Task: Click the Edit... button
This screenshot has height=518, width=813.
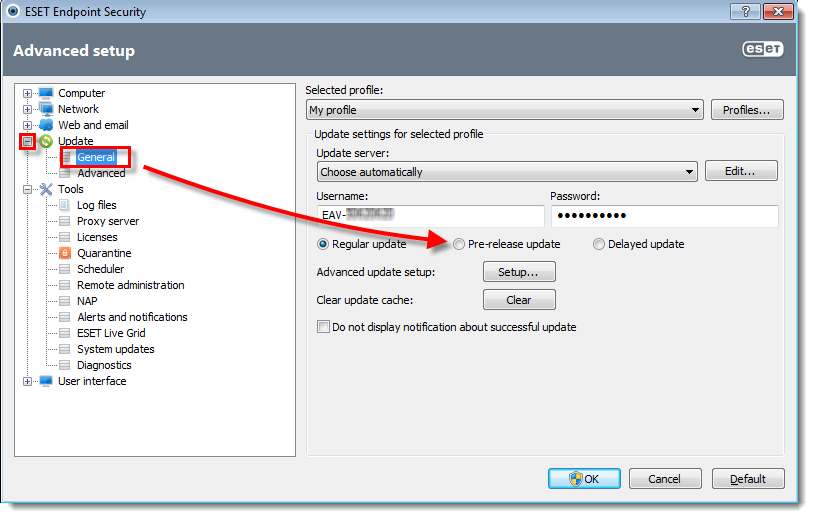Action: [x=741, y=171]
